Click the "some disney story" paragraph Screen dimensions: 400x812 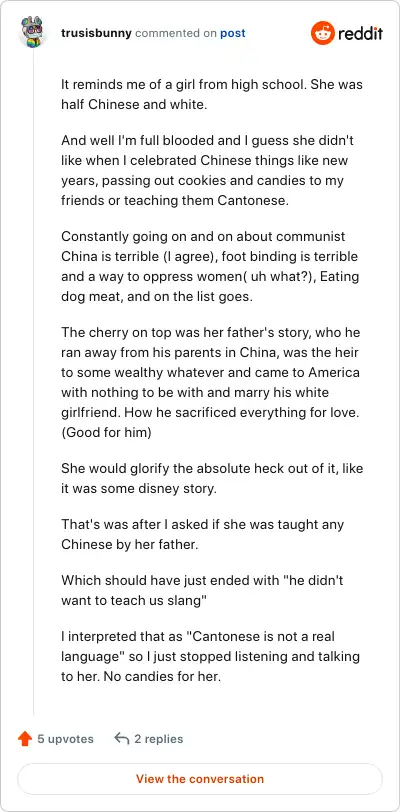[212, 478]
